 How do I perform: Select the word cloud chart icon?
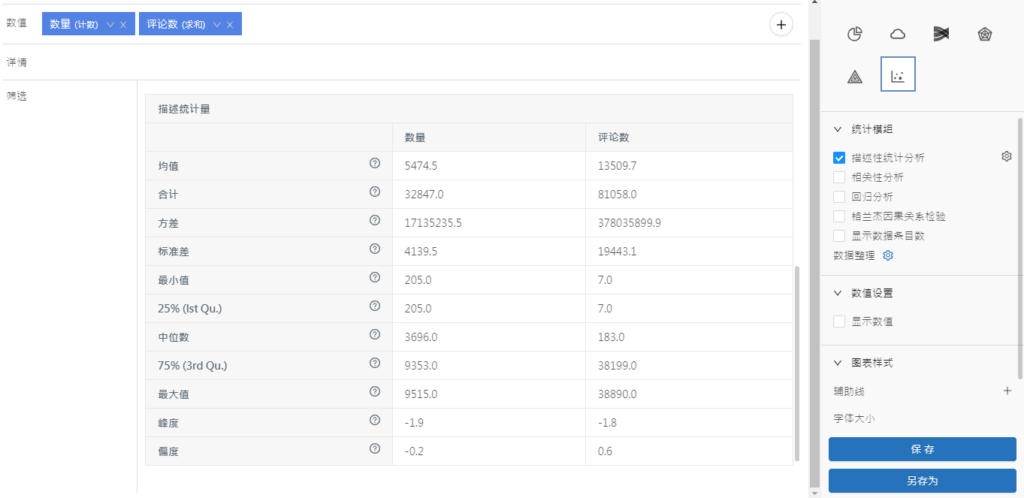898,34
